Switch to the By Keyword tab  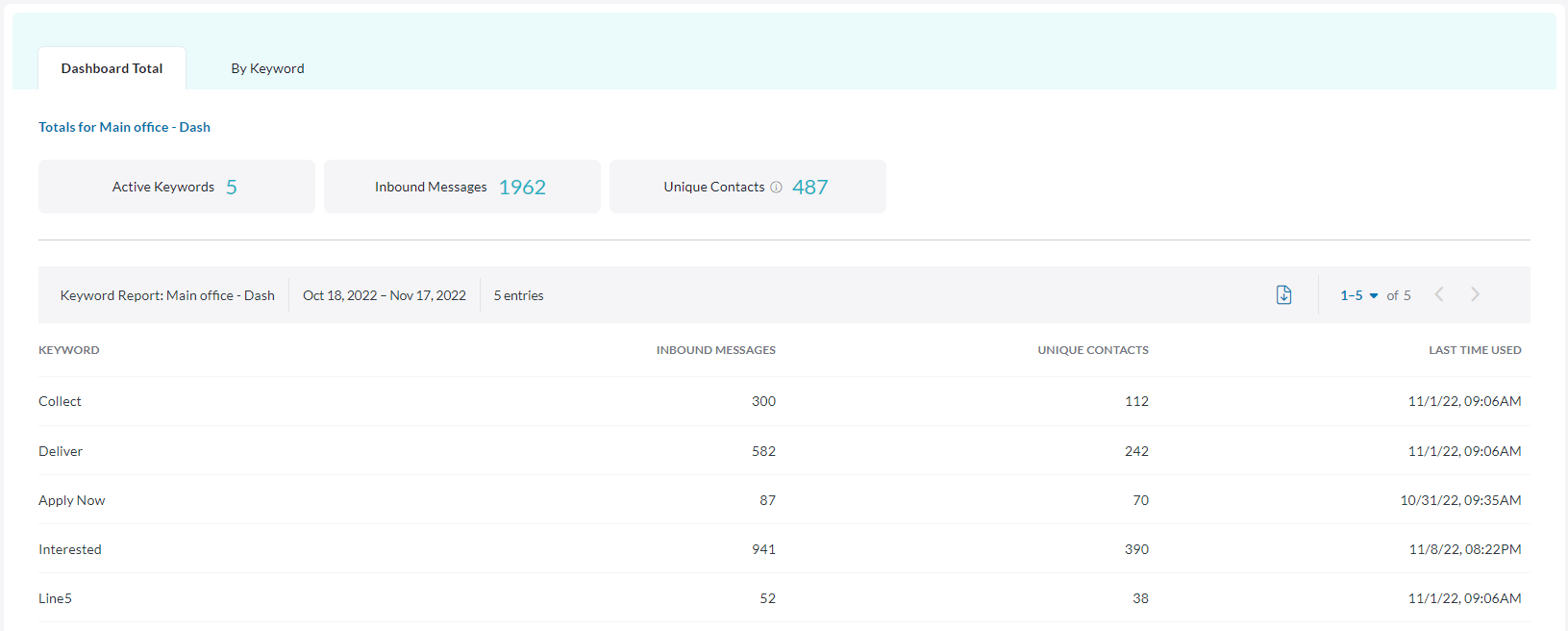[267, 68]
